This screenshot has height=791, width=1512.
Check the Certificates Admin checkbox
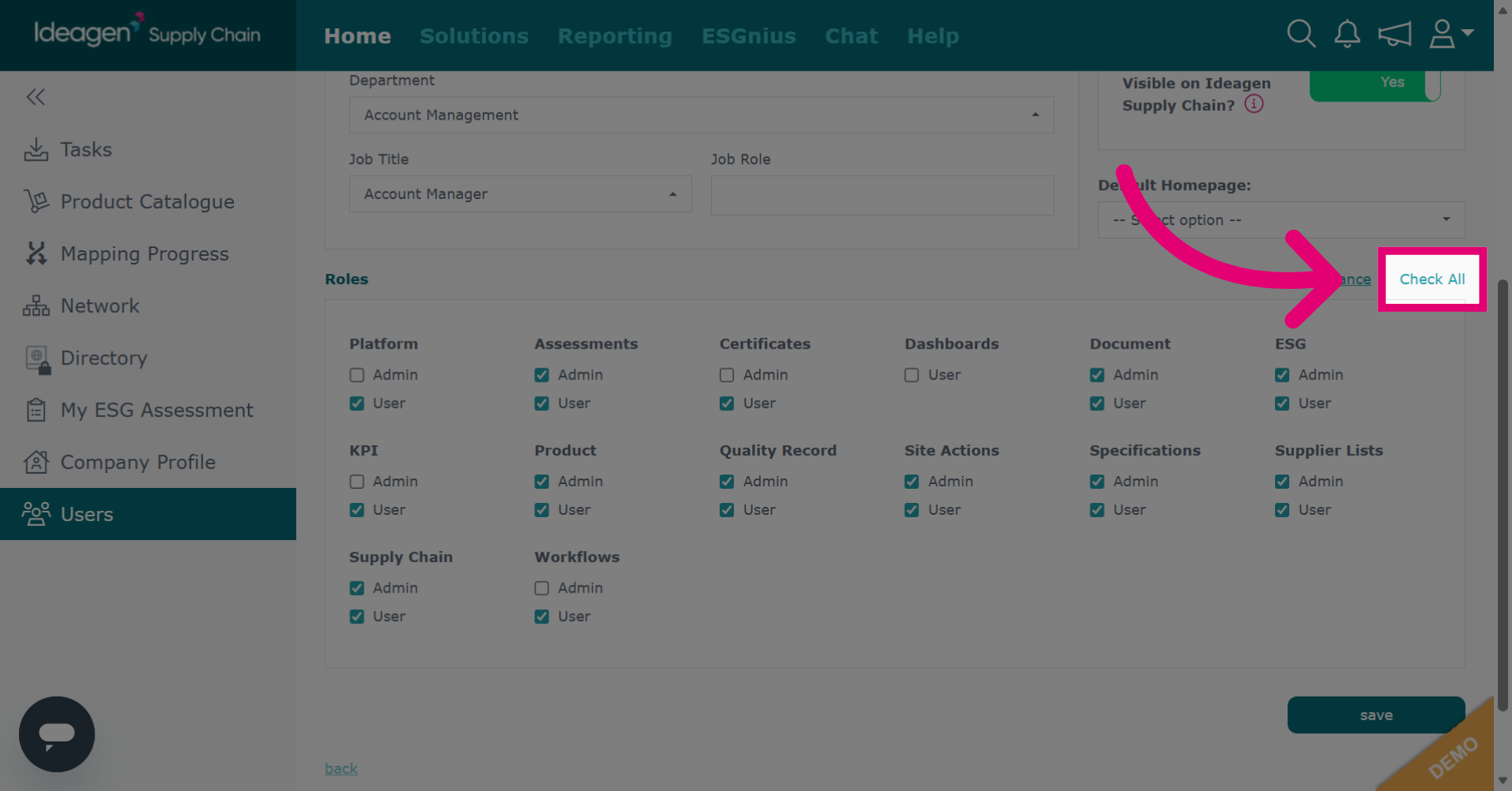[x=727, y=375]
